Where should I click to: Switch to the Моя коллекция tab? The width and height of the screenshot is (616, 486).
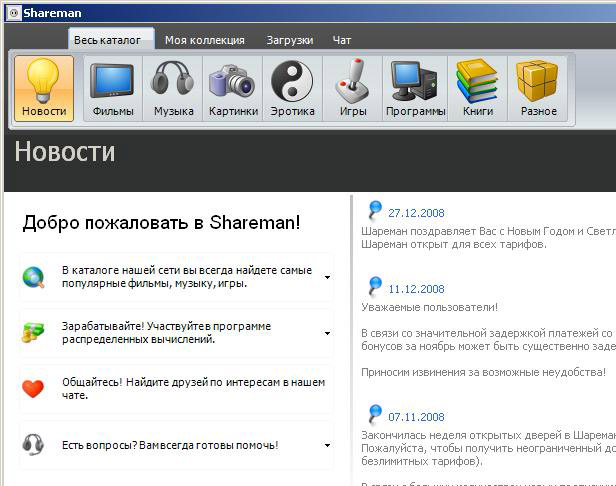pos(205,40)
